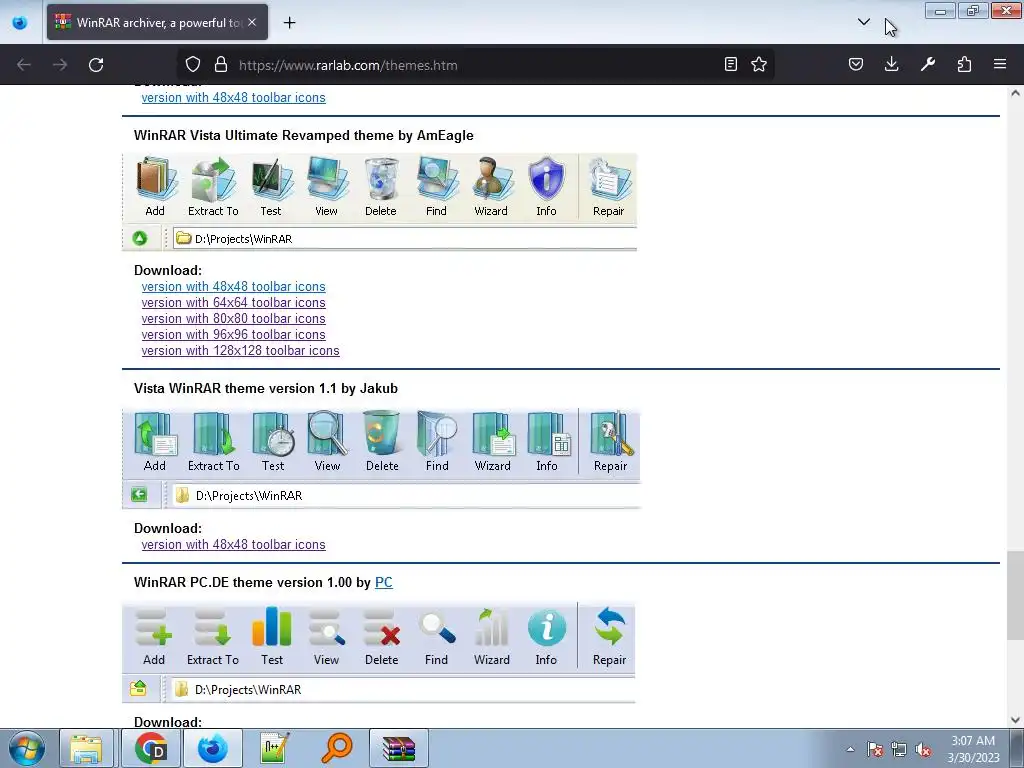Open the Firefox hamburger application menu
Screen dimensions: 1024x768
(1000, 65)
